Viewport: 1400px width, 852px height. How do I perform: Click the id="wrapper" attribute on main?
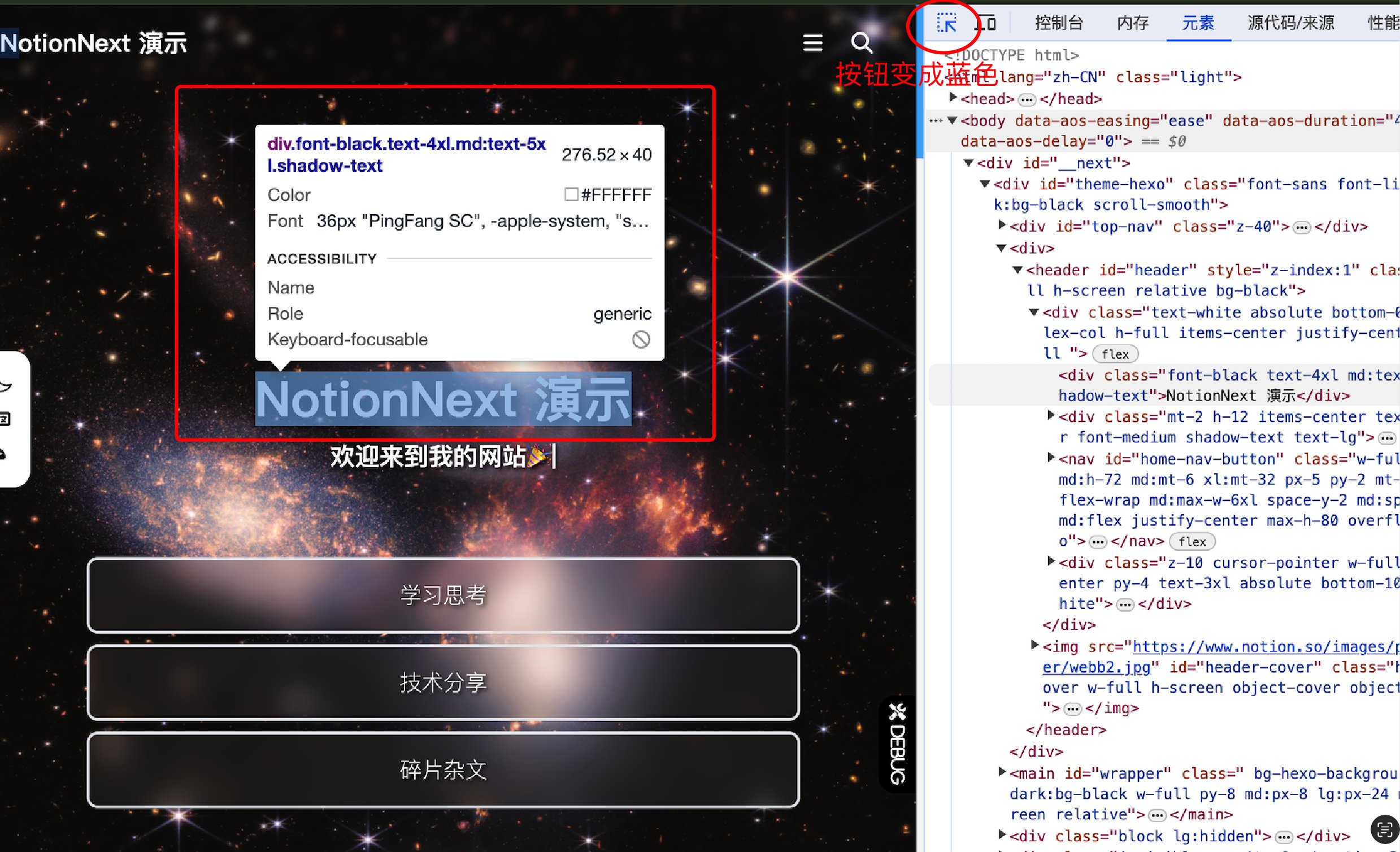click(x=1118, y=774)
